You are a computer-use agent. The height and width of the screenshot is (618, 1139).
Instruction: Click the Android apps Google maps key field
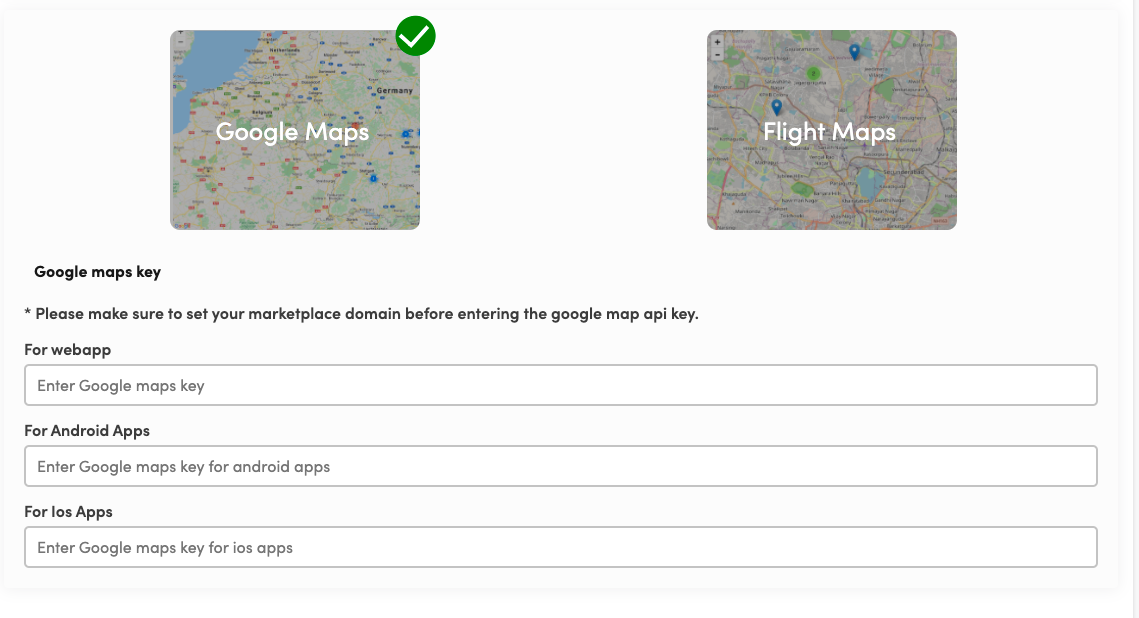(560, 466)
